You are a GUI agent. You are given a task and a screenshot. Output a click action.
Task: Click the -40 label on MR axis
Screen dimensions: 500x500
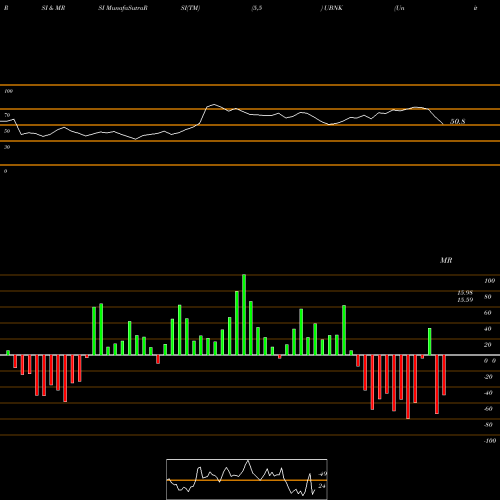[488, 393]
